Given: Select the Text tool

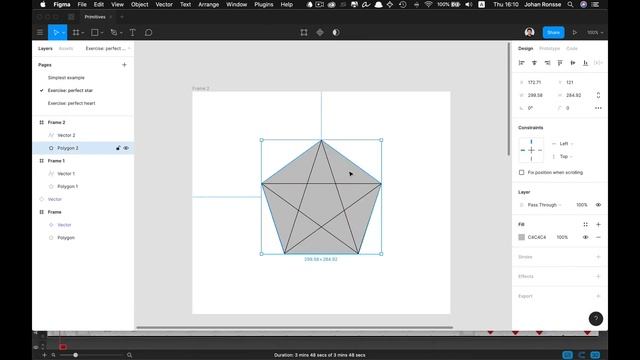Looking at the screenshot, I should (133, 32).
